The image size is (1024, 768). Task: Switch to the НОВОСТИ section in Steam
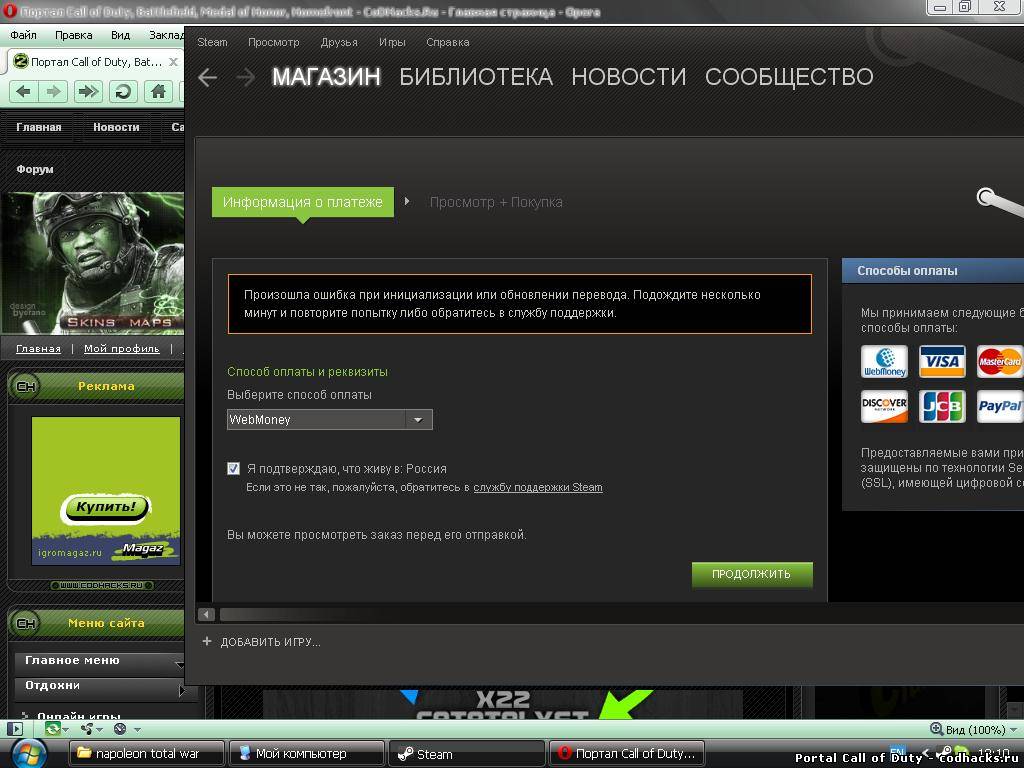click(629, 77)
